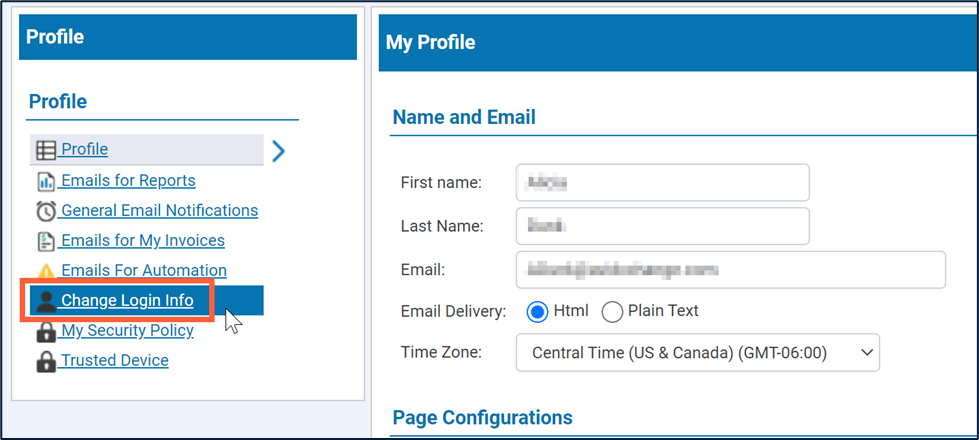
Task: Click the table icon beside Profile link
Action: [46, 150]
